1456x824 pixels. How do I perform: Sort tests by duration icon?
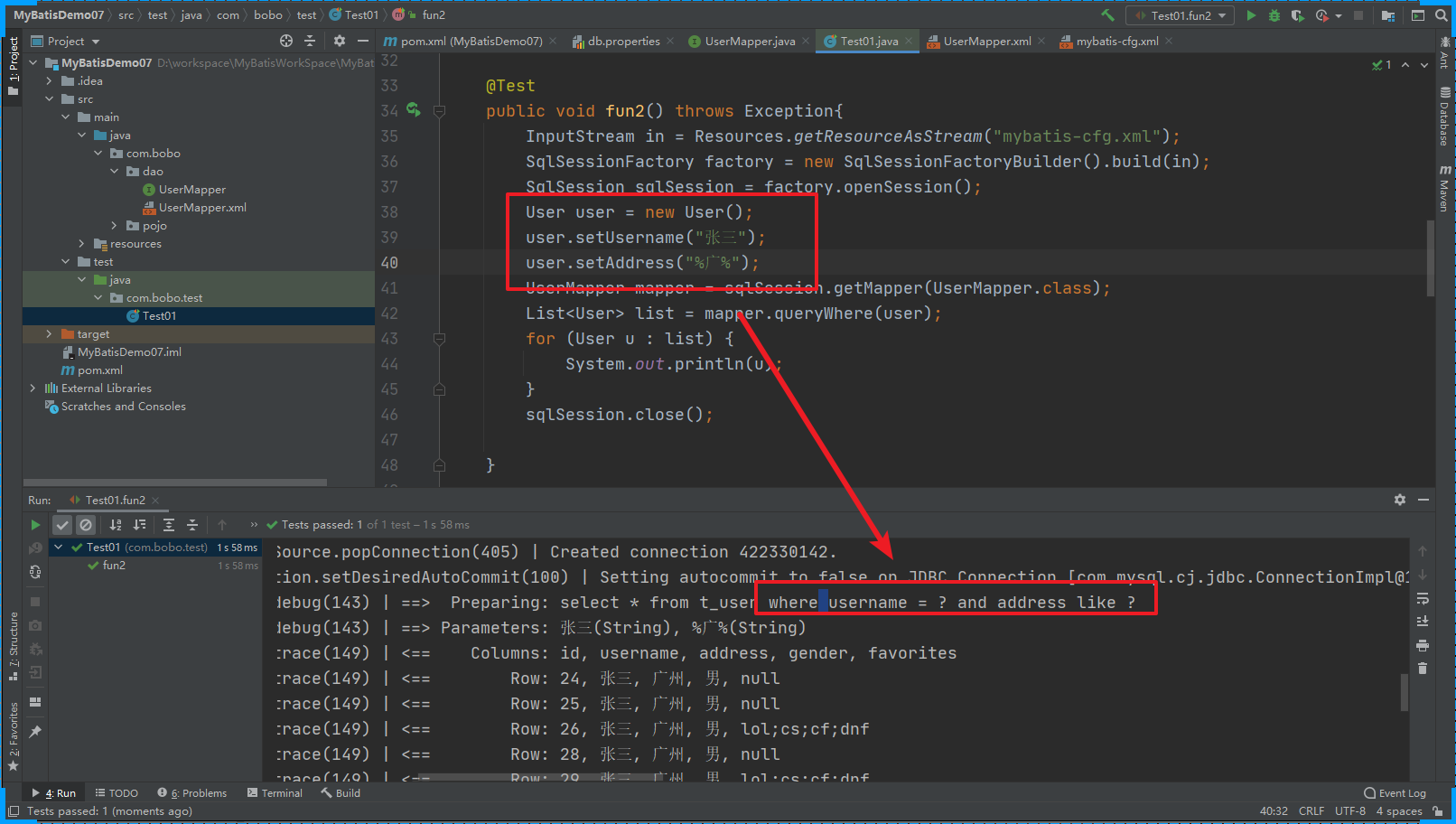(139, 525)
